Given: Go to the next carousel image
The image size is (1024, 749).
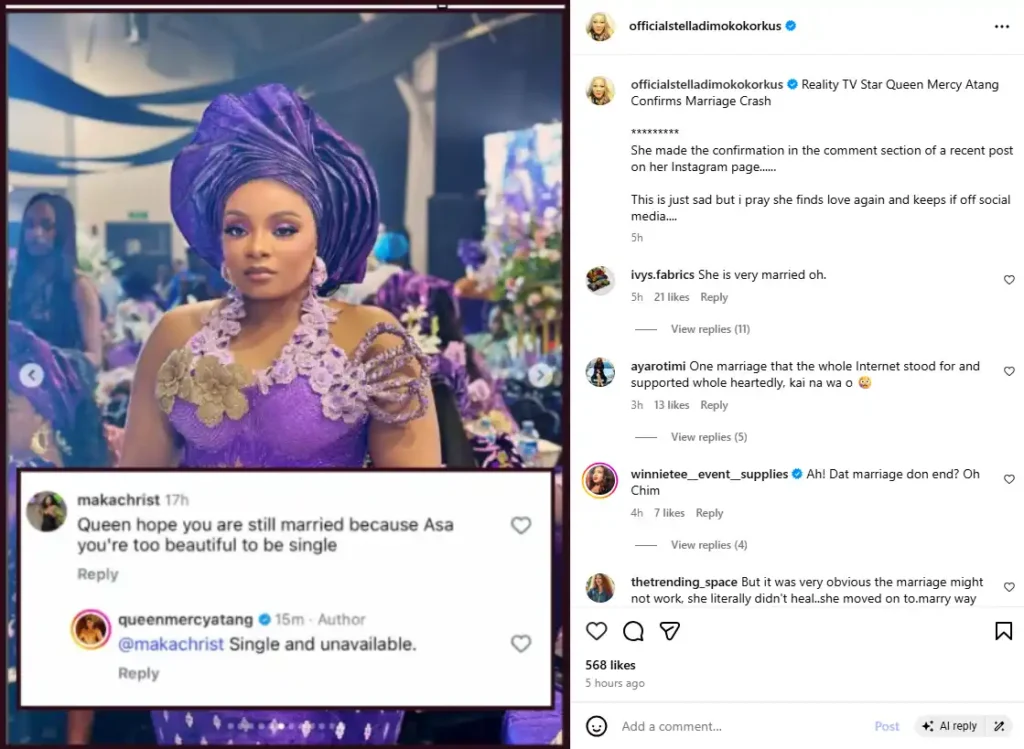Looking at the screenshot, I should [x=541, y=376].
